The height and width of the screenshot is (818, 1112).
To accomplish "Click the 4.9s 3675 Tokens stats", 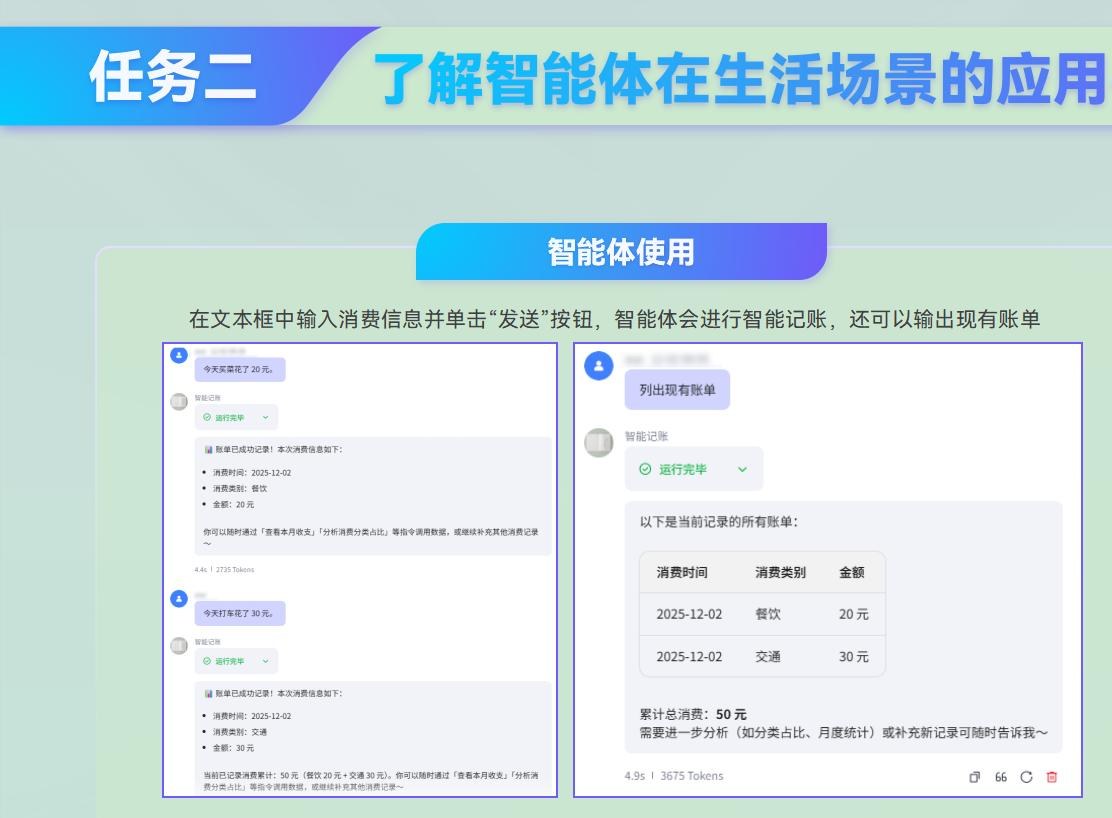I will pyautogui.click(x=674, y=776).
